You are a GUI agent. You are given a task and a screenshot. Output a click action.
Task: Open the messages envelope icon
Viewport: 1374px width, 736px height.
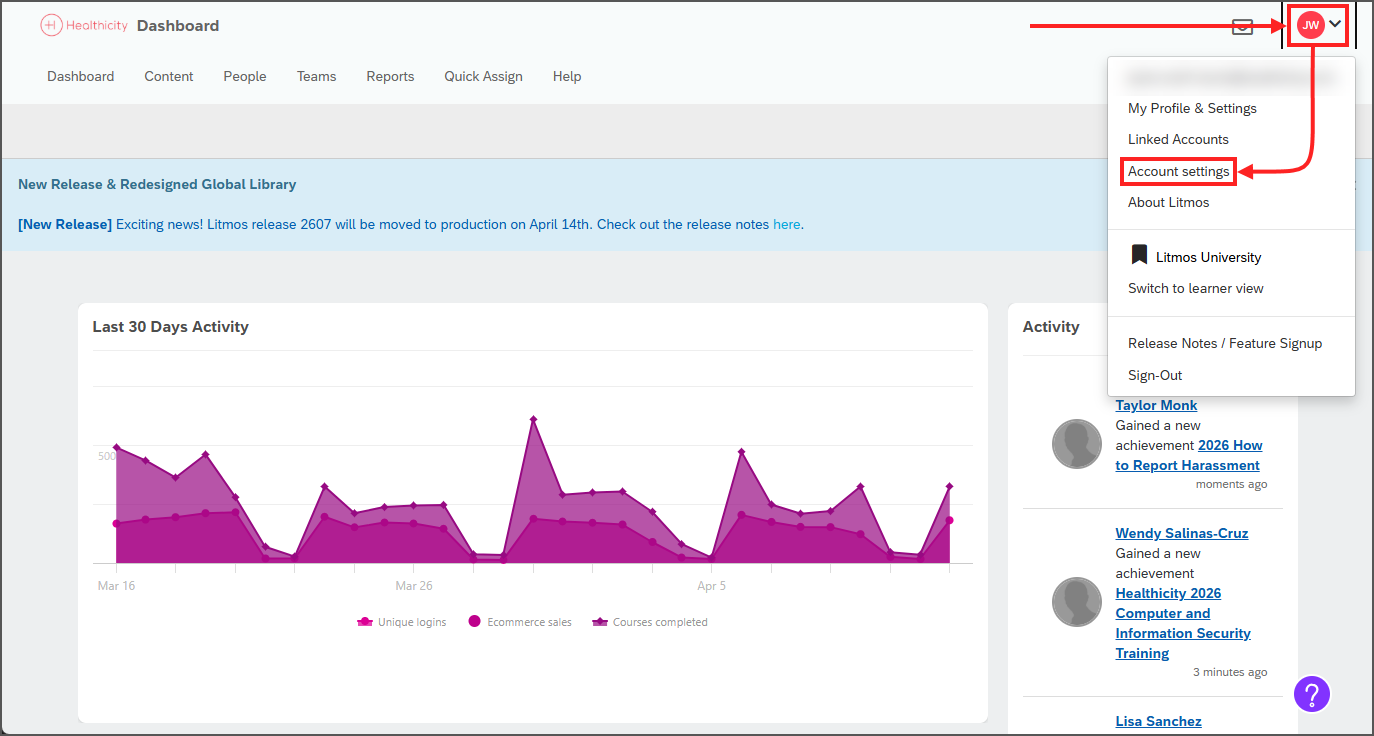[1242, 27]
